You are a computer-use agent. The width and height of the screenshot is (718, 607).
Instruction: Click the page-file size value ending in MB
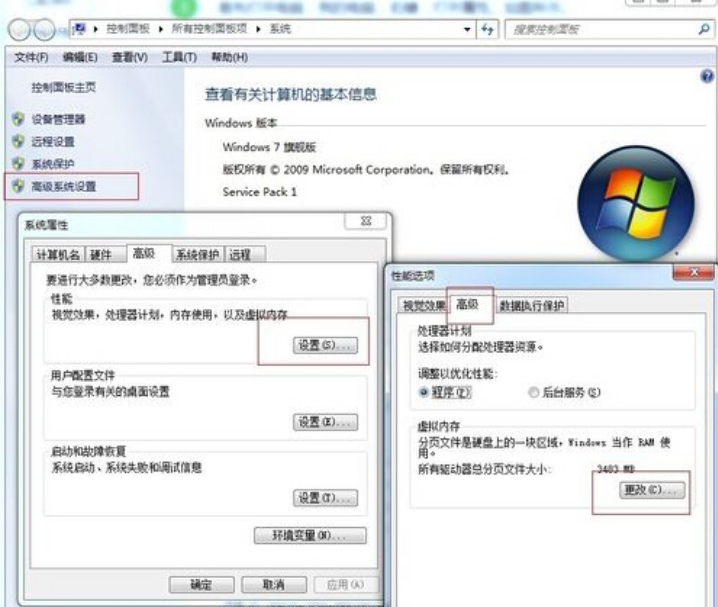pos(616,469)
